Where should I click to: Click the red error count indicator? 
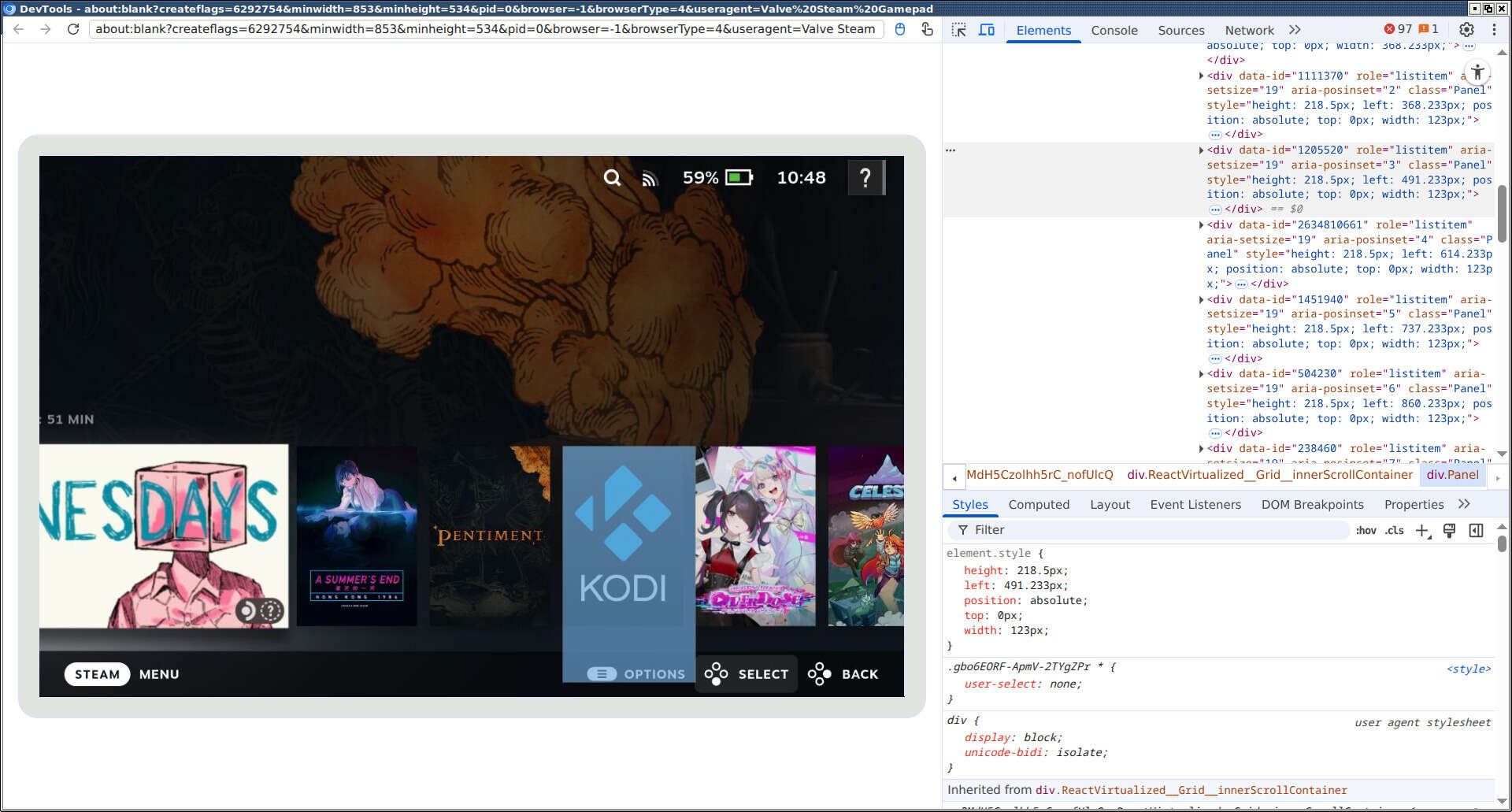coord(1398,29)
